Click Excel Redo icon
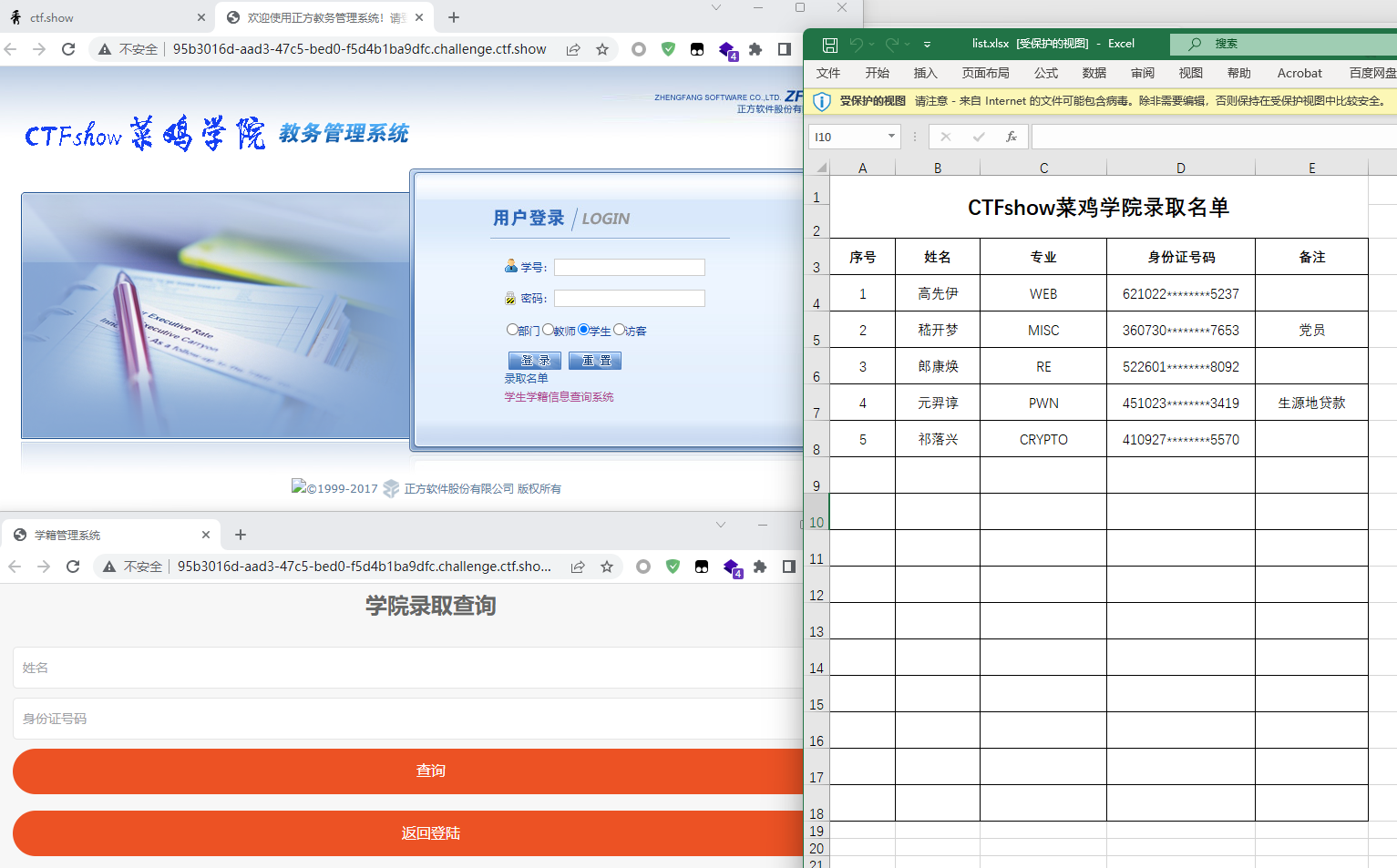The image size is (1397, 868). 892,44
